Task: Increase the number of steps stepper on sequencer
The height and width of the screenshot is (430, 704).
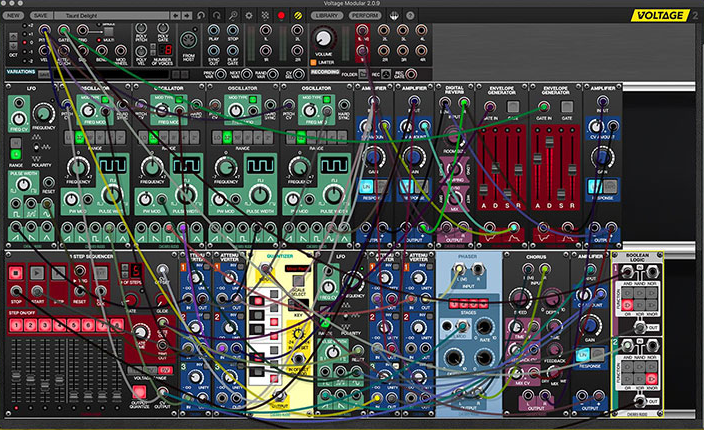Action: click(123, 268)
